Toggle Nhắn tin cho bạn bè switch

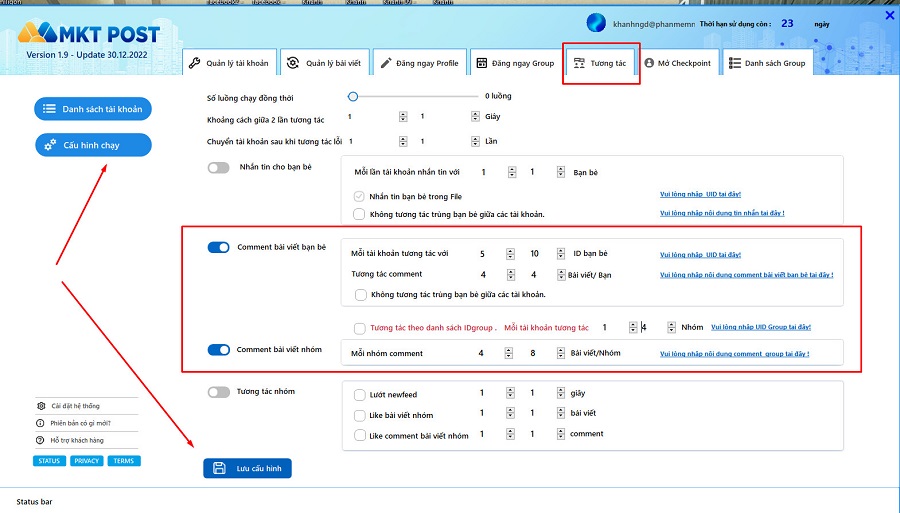tap(219, 168)
